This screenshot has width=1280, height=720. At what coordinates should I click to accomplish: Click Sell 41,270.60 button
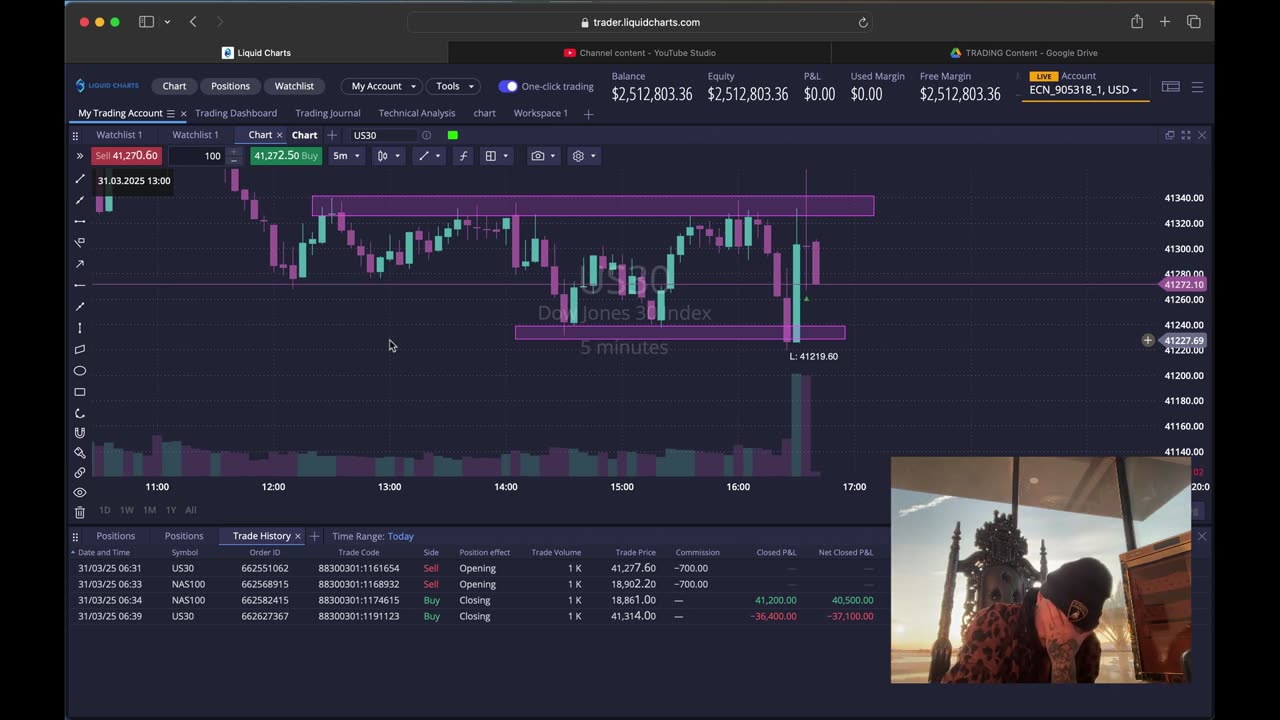point(126,156)
